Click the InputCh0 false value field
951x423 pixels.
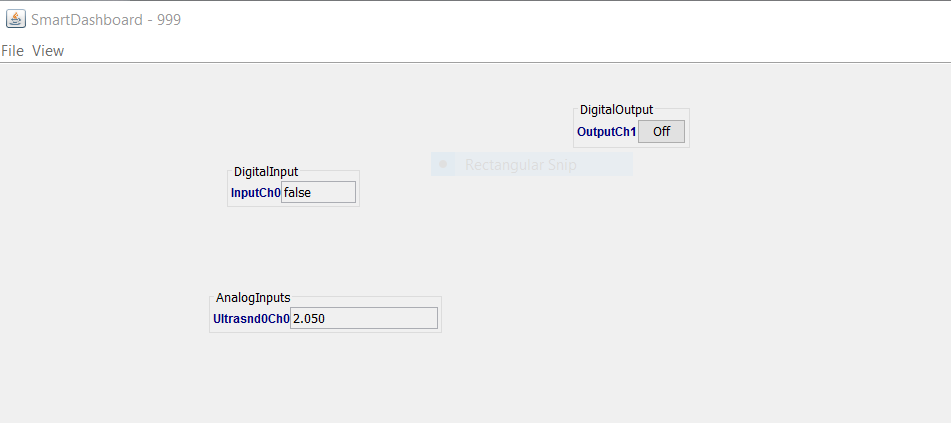[318, 192]
